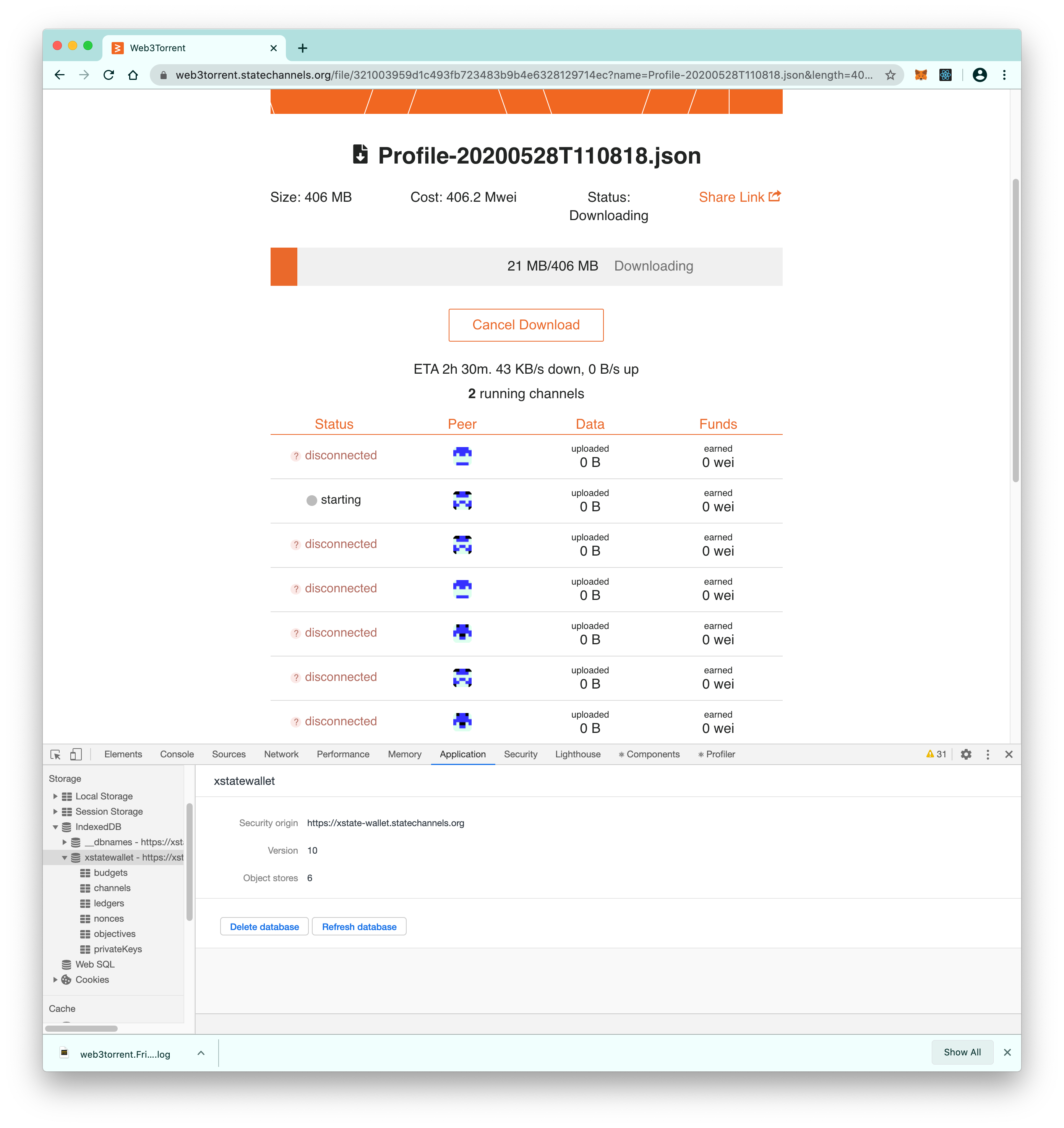Toggle the device toolbar in DevTools
This screenshot has width=1064, height=1128.
point(75,755)
